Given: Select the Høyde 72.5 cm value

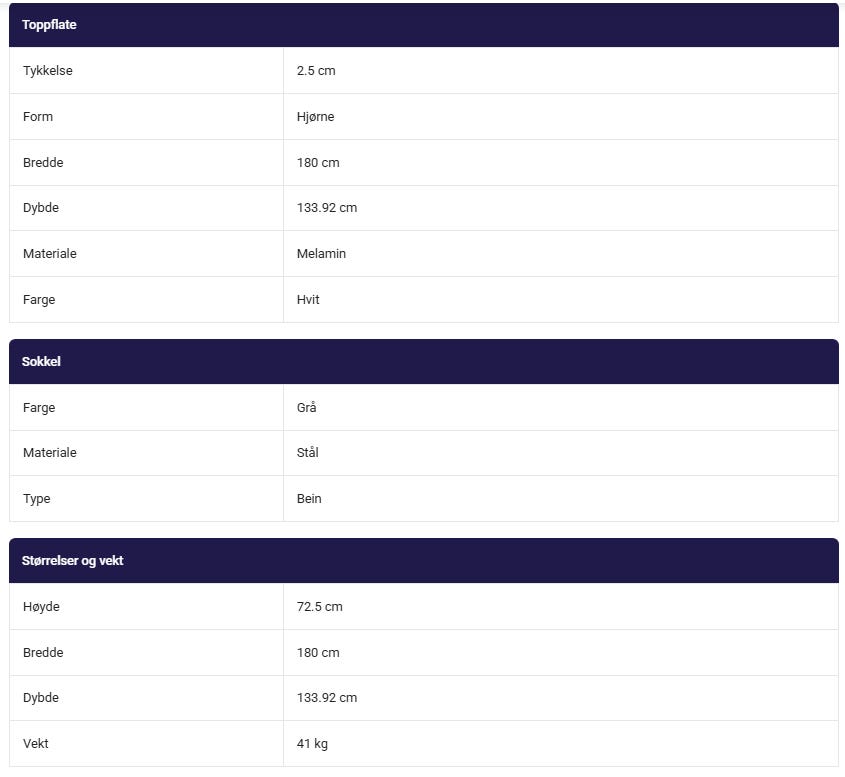Looking at the screenshot, I should click(x=320, y=607).
